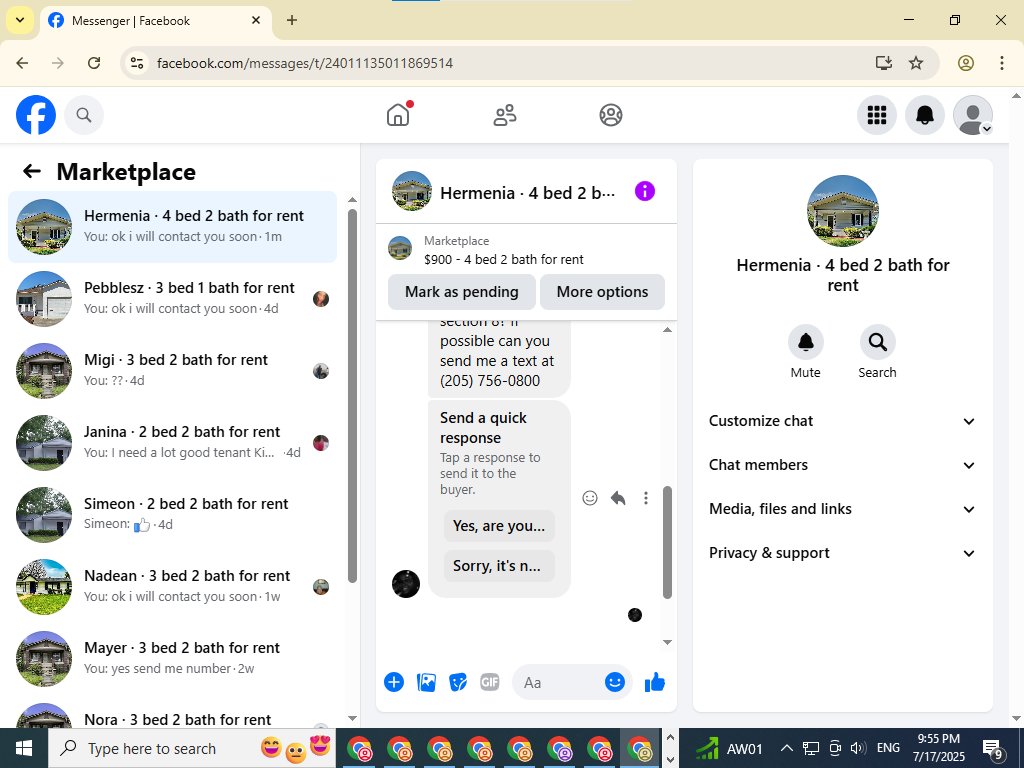View site information icon in address bar
The image size is (1024, 768).
coord(137,63)
